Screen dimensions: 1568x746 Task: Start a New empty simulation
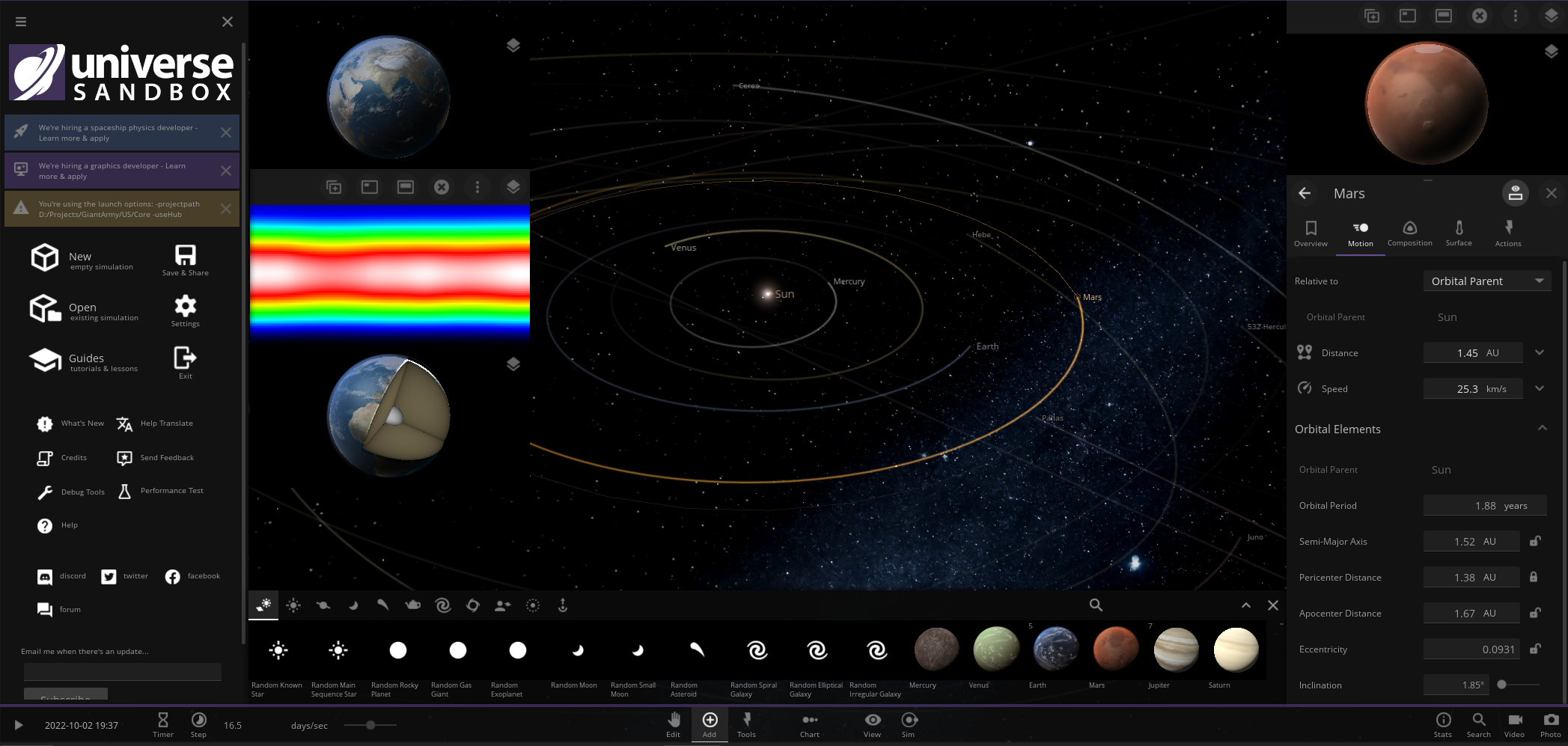click(82, 258)
